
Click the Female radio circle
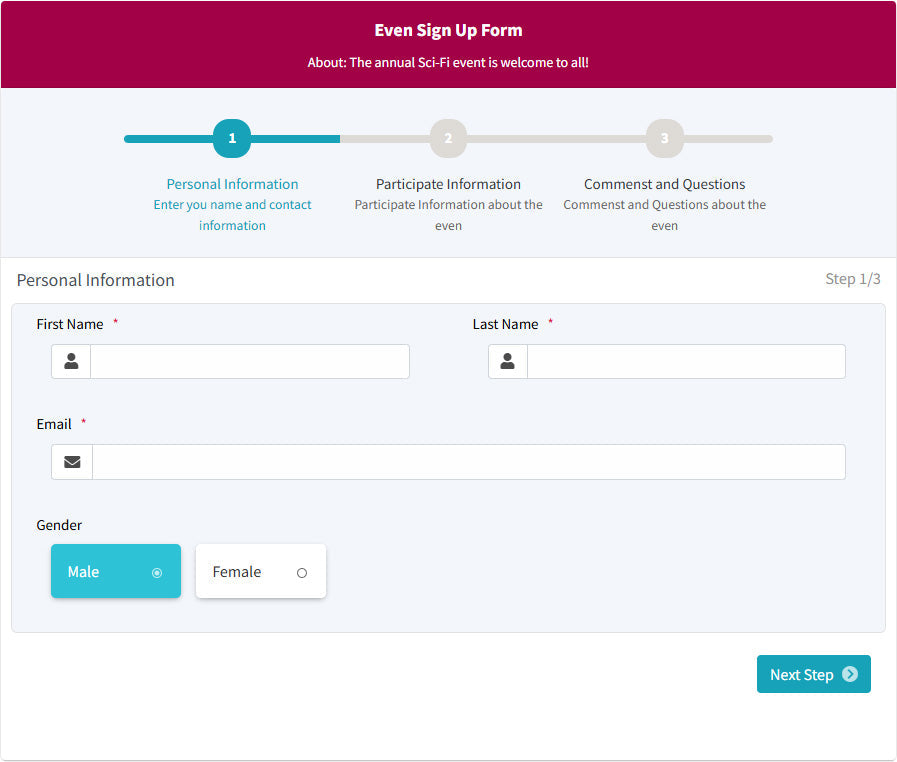click(x=301, y=572)
